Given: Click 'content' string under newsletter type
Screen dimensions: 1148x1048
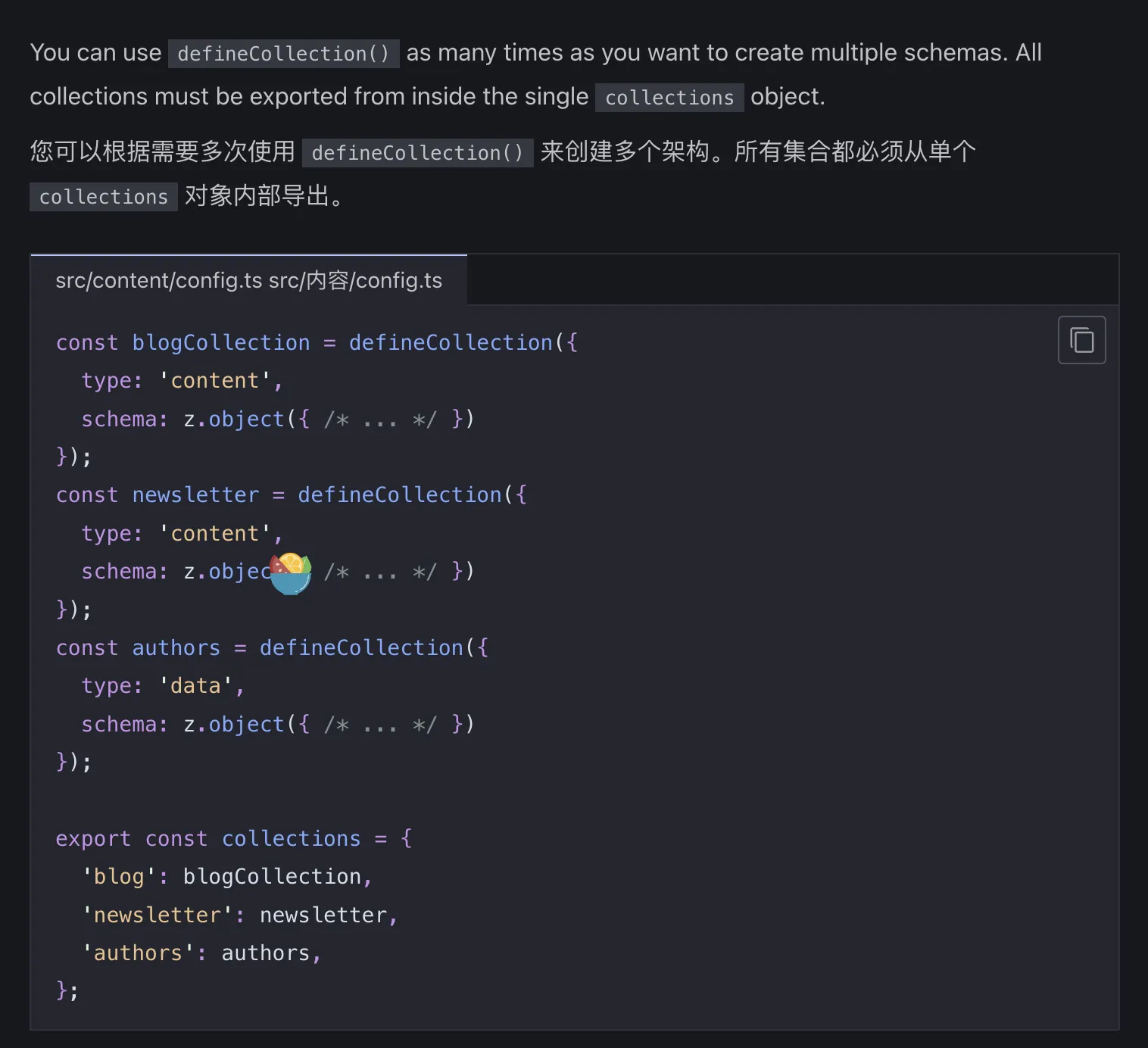Looking at the screenshot, I should point(215,533).
